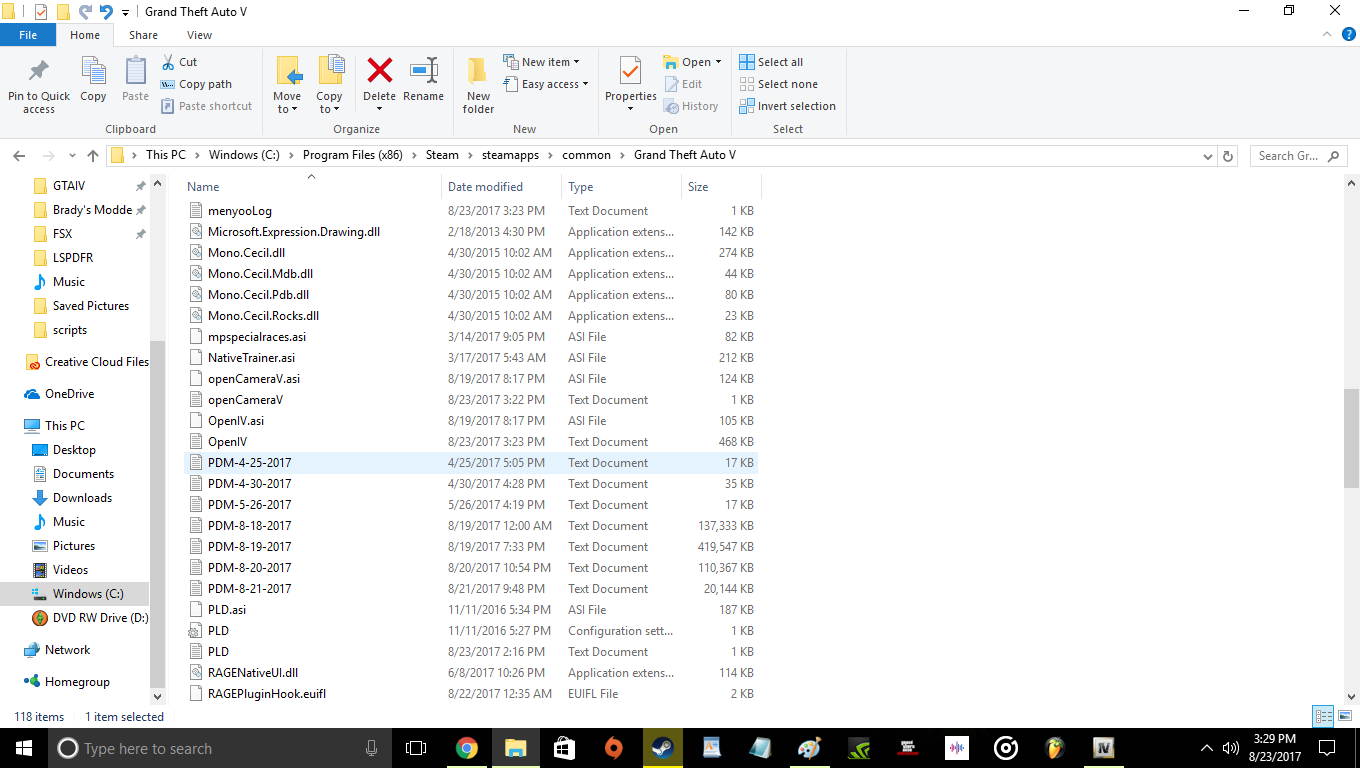
Task: Click the Properties checkmark icon
Action: (630, 72)
